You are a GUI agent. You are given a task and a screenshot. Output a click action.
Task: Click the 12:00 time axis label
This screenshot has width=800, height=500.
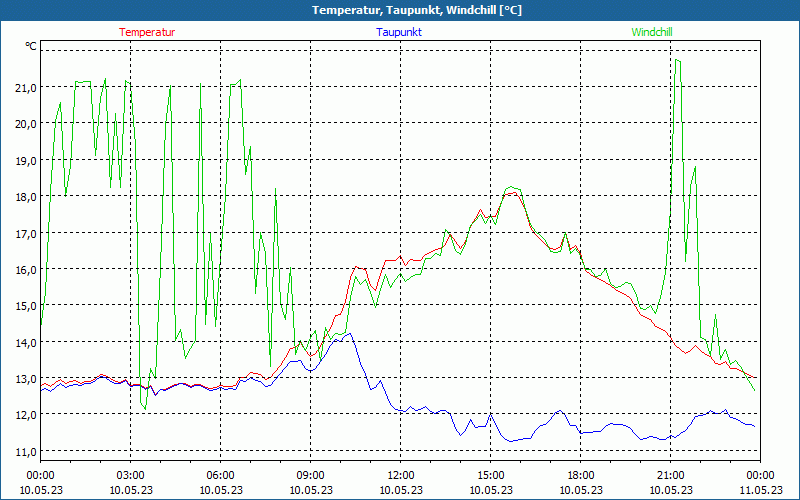click(x=400, y=475)
